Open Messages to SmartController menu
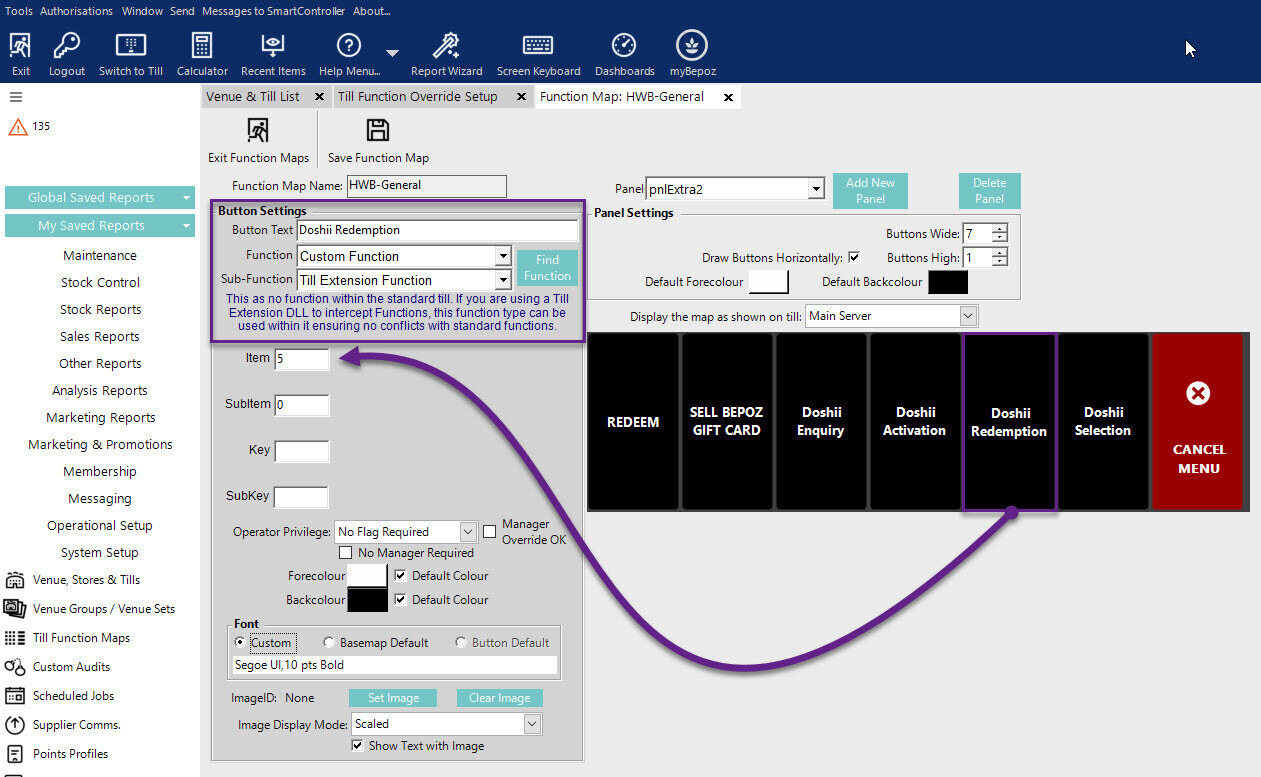This screenshot has height=777, width=1261. (x=273, y=11)
